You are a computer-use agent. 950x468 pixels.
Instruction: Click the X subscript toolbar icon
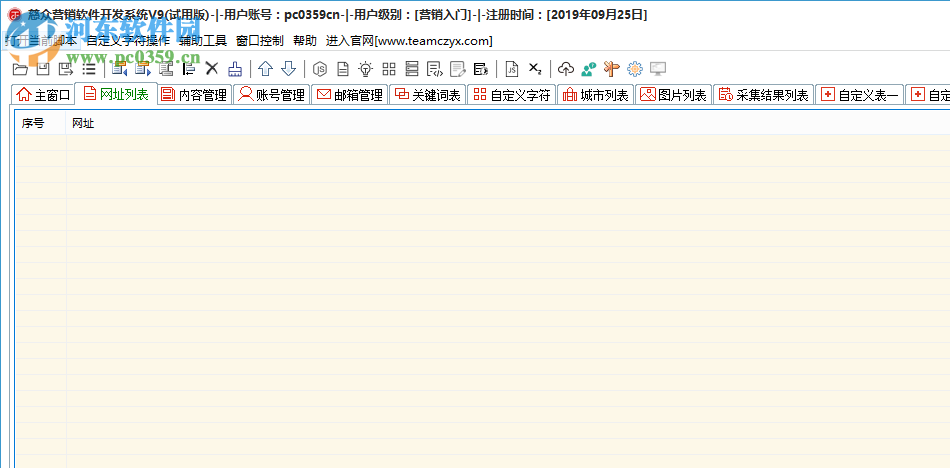coord(535,68)
